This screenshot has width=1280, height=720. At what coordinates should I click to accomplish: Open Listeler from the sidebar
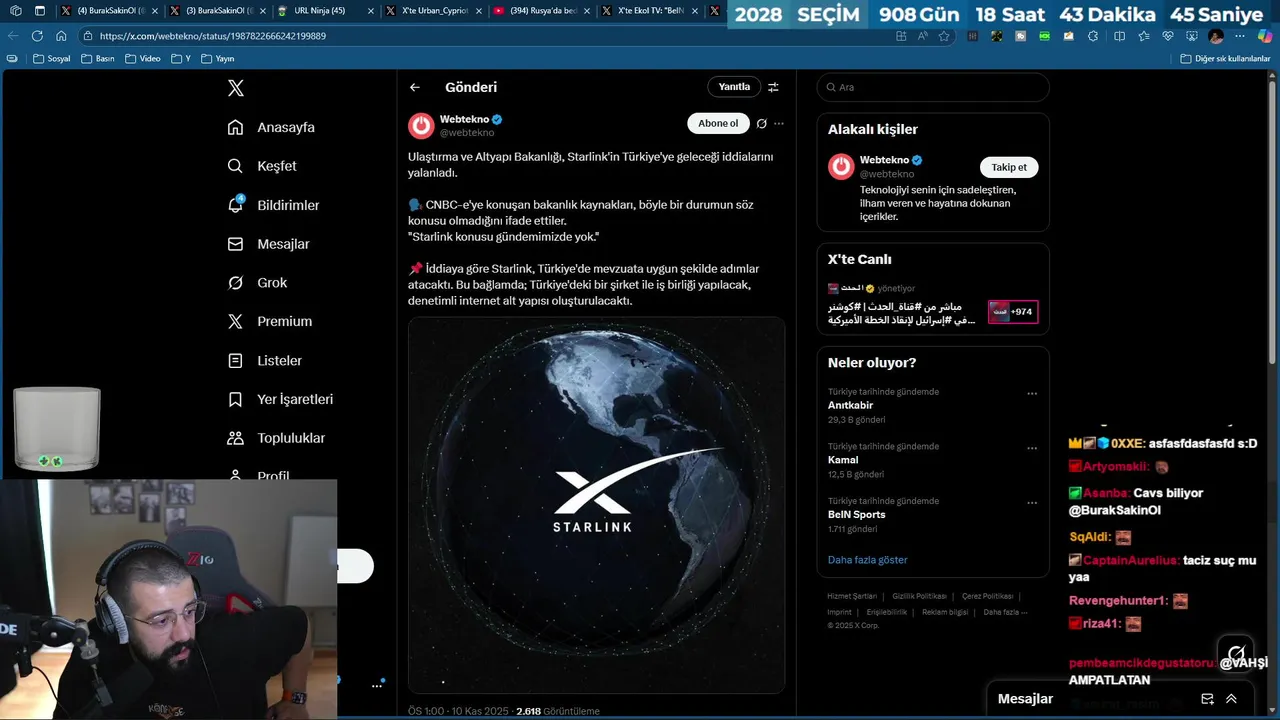[264, 361]
